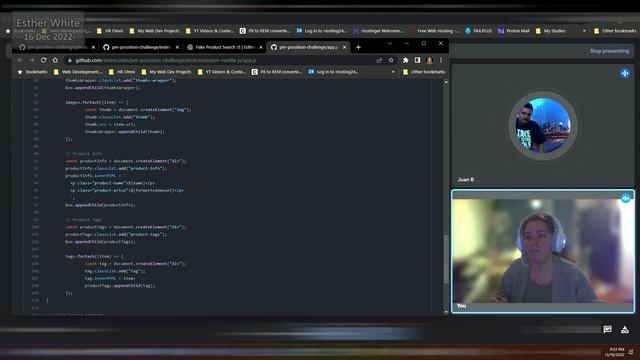Click the '// Product Info' comment line
Image resolution: width=640 pixels, height=360 pixels.
click(x=84, y=154)
